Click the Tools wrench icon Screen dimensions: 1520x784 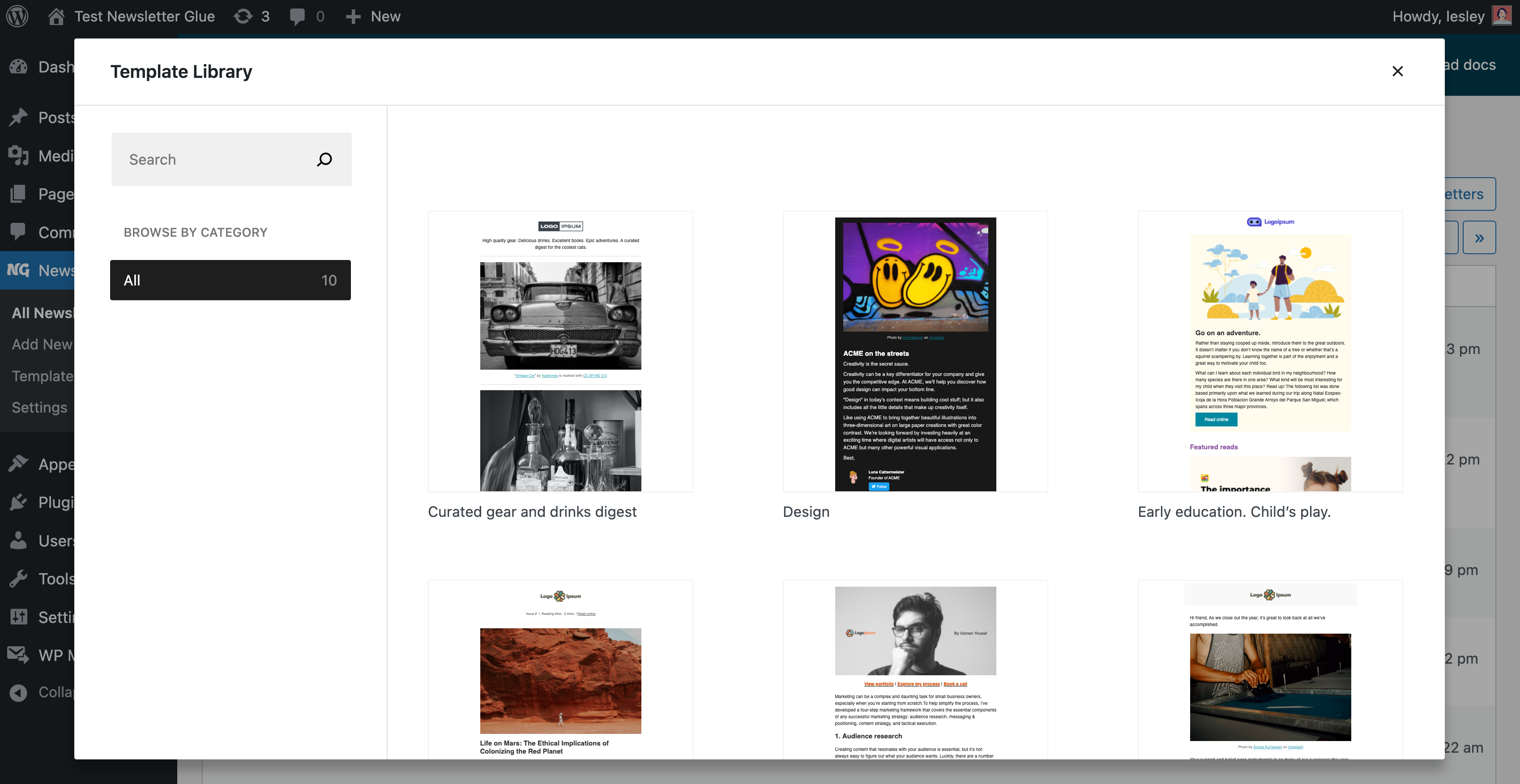pyautogui.click(x=18, y=579)
